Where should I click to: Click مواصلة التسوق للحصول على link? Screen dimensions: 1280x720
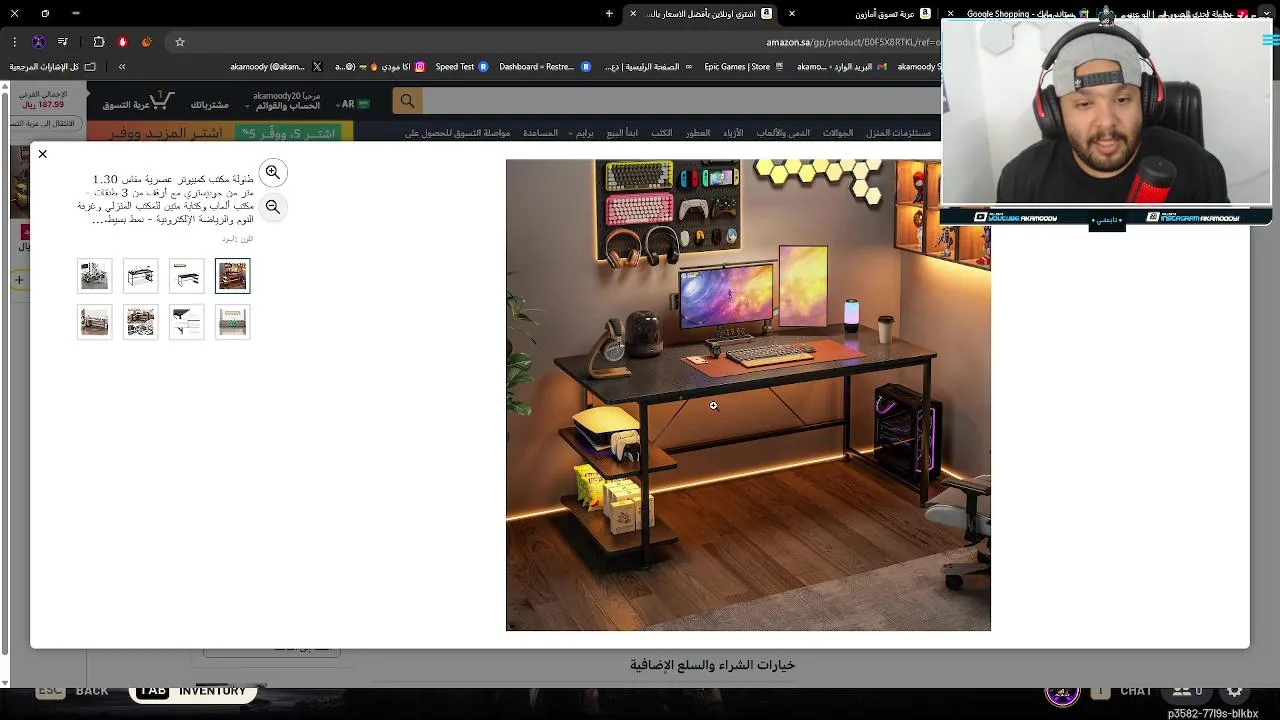[x=457, y=133]
